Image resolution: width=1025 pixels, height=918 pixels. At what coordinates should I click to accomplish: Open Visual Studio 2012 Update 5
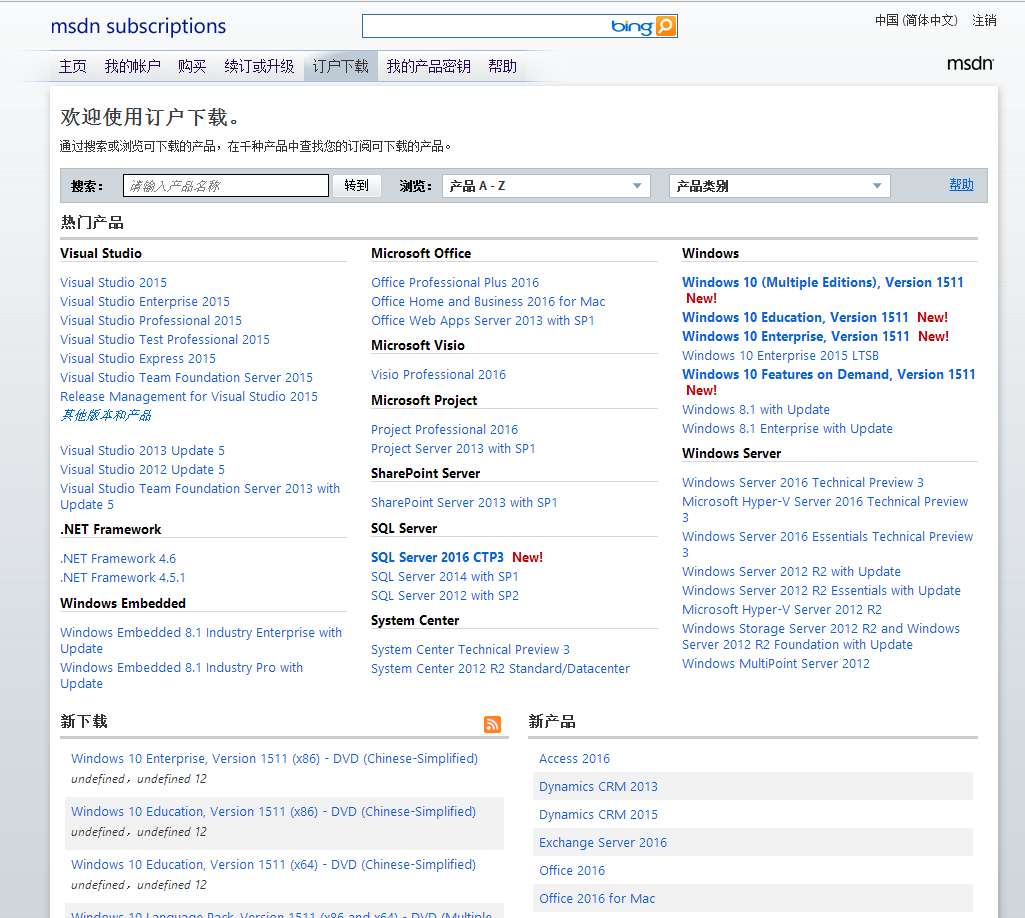click(x=143, y=469)
